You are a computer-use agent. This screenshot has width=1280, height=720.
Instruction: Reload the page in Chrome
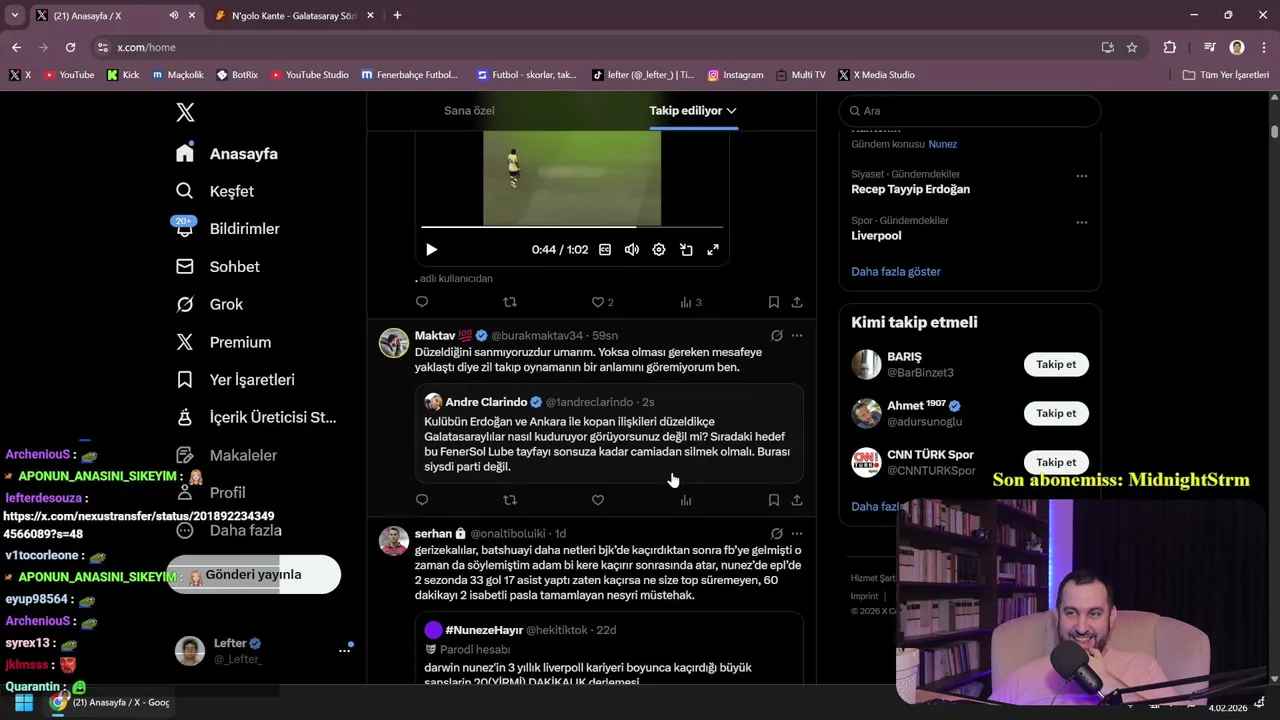70,47
